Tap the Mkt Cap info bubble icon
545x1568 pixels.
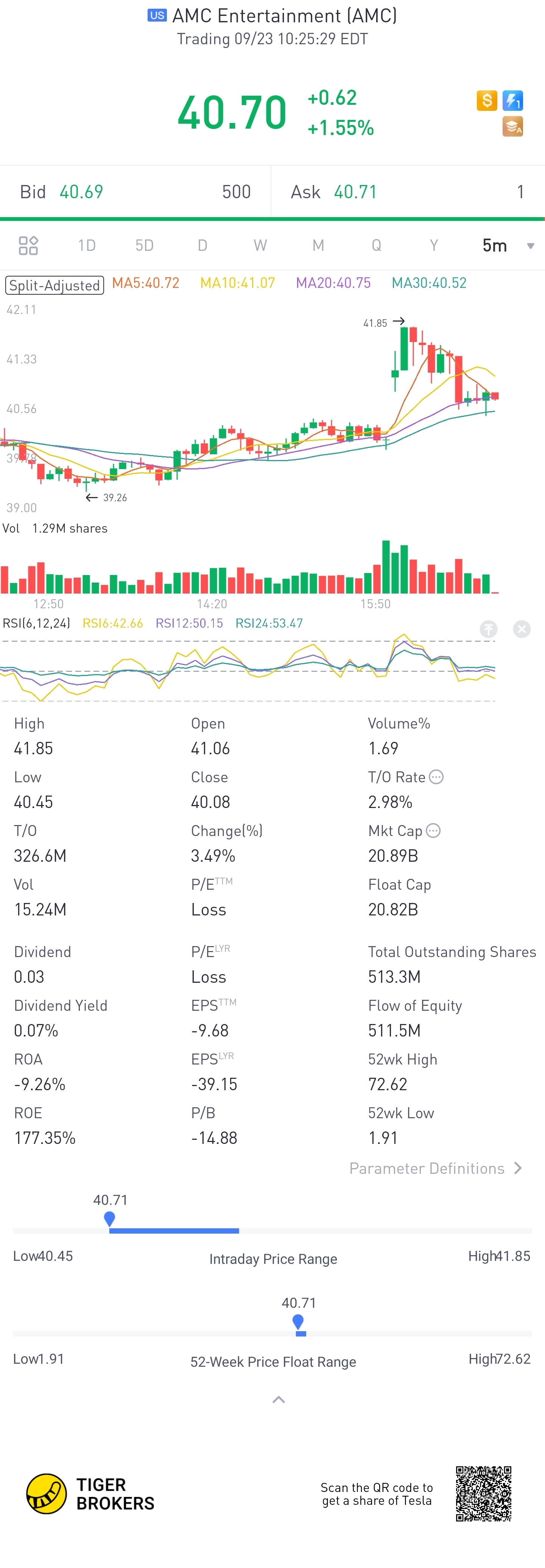tap(433, 830)
